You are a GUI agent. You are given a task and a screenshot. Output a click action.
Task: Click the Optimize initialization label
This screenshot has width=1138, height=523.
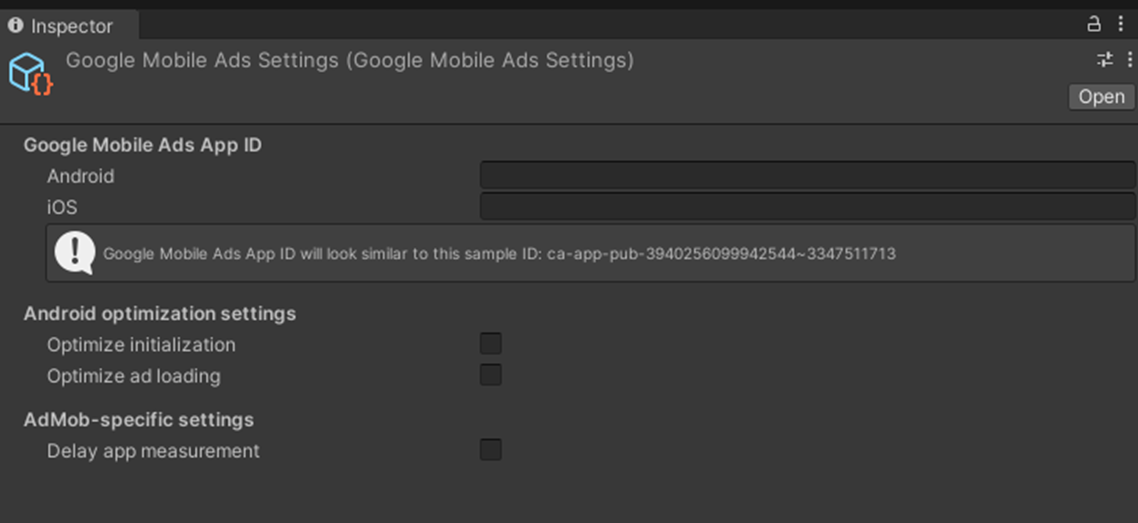pos(142,345)
